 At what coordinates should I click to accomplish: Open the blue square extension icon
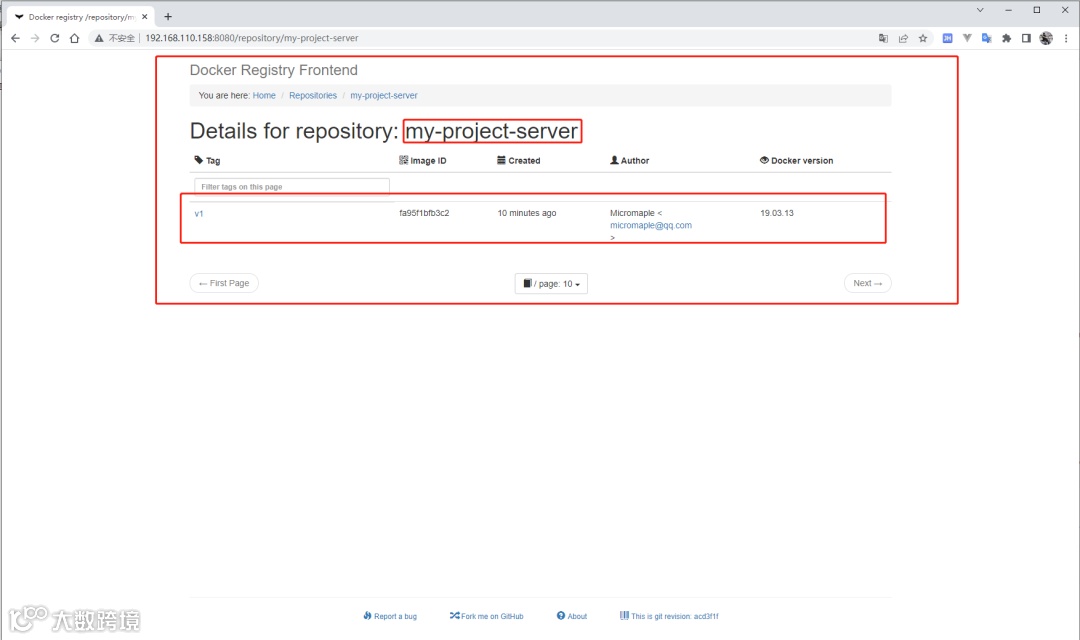(x=947, y=38)
